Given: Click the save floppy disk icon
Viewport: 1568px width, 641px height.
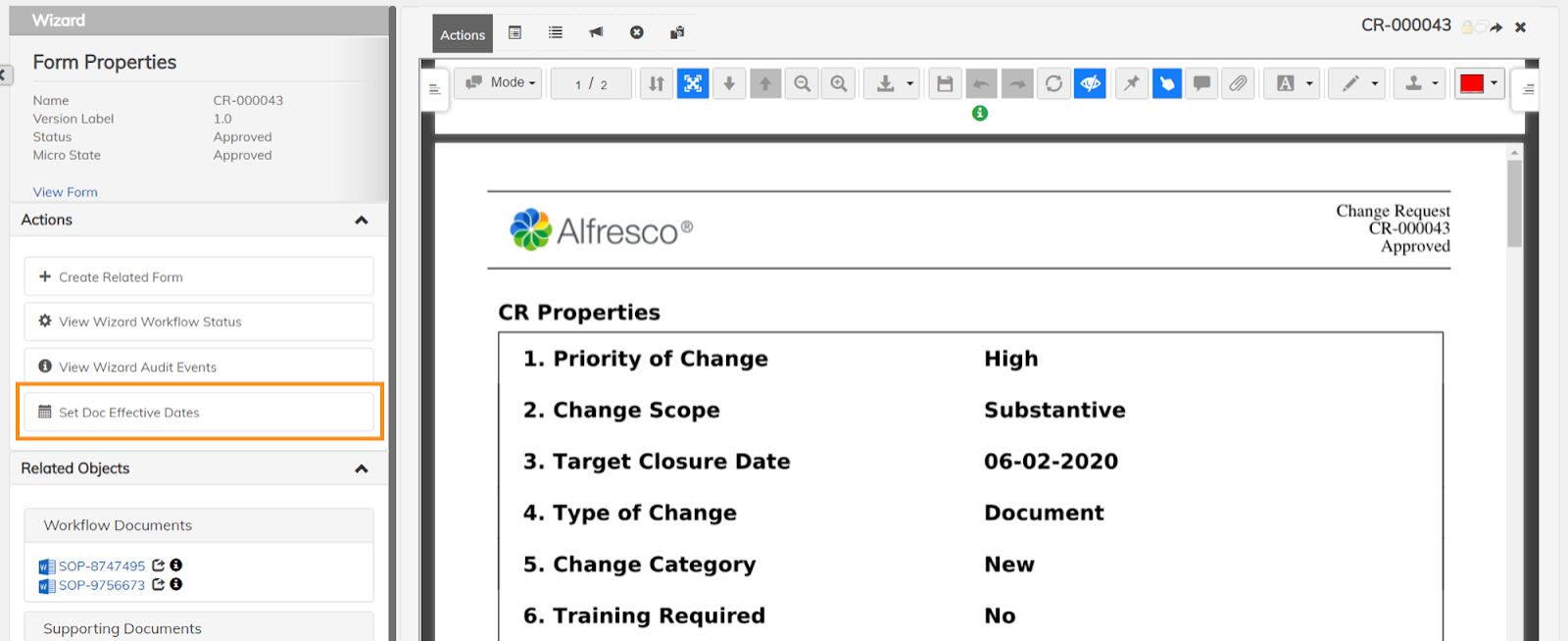Looking at the screenshot, I should pos(945,84).
